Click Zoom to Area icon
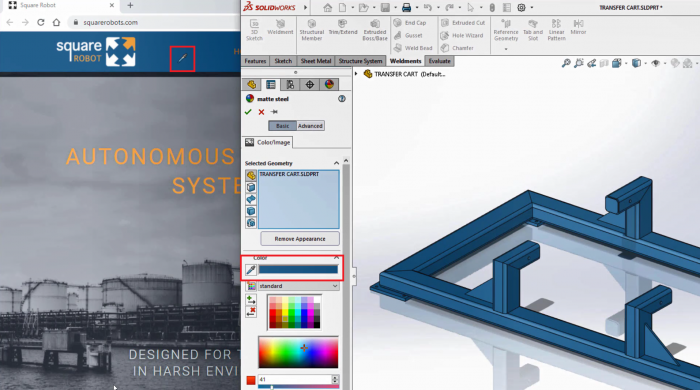This screenshot has width=700, height=390. pyautogui.click(x=579, y=63)
